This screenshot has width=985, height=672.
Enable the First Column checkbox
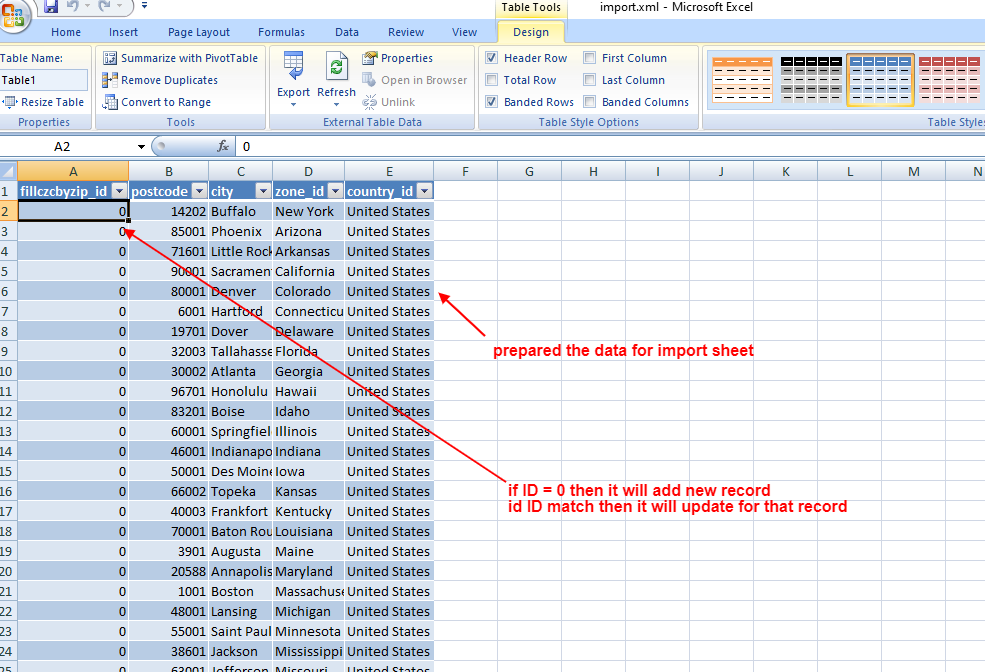(x=590, y=58)
